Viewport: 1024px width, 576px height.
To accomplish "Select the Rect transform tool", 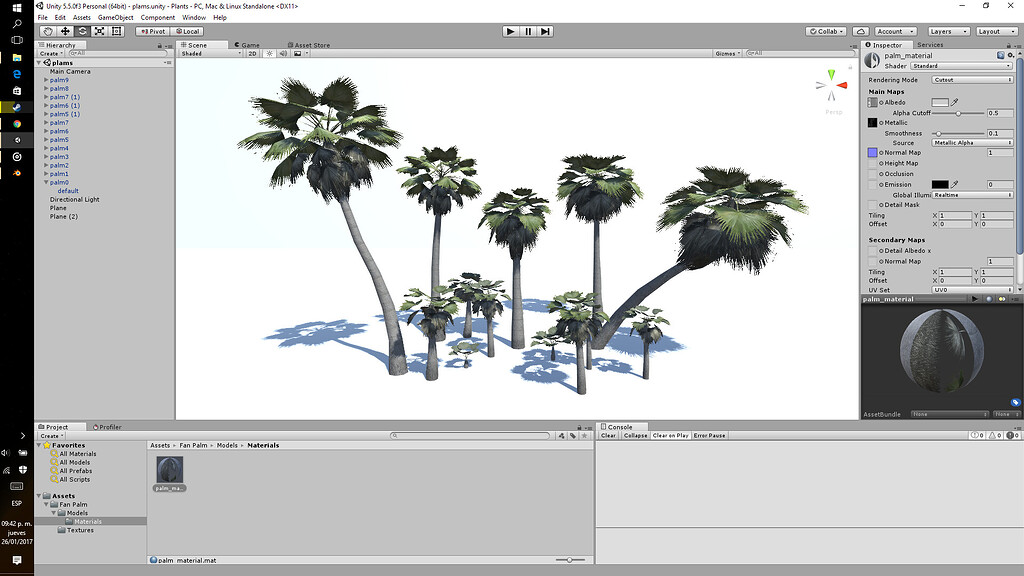I will pyautogui.click(x=117, y=31).
